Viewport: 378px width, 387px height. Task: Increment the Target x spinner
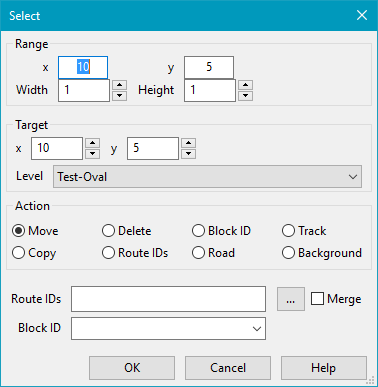click(92, 143)
